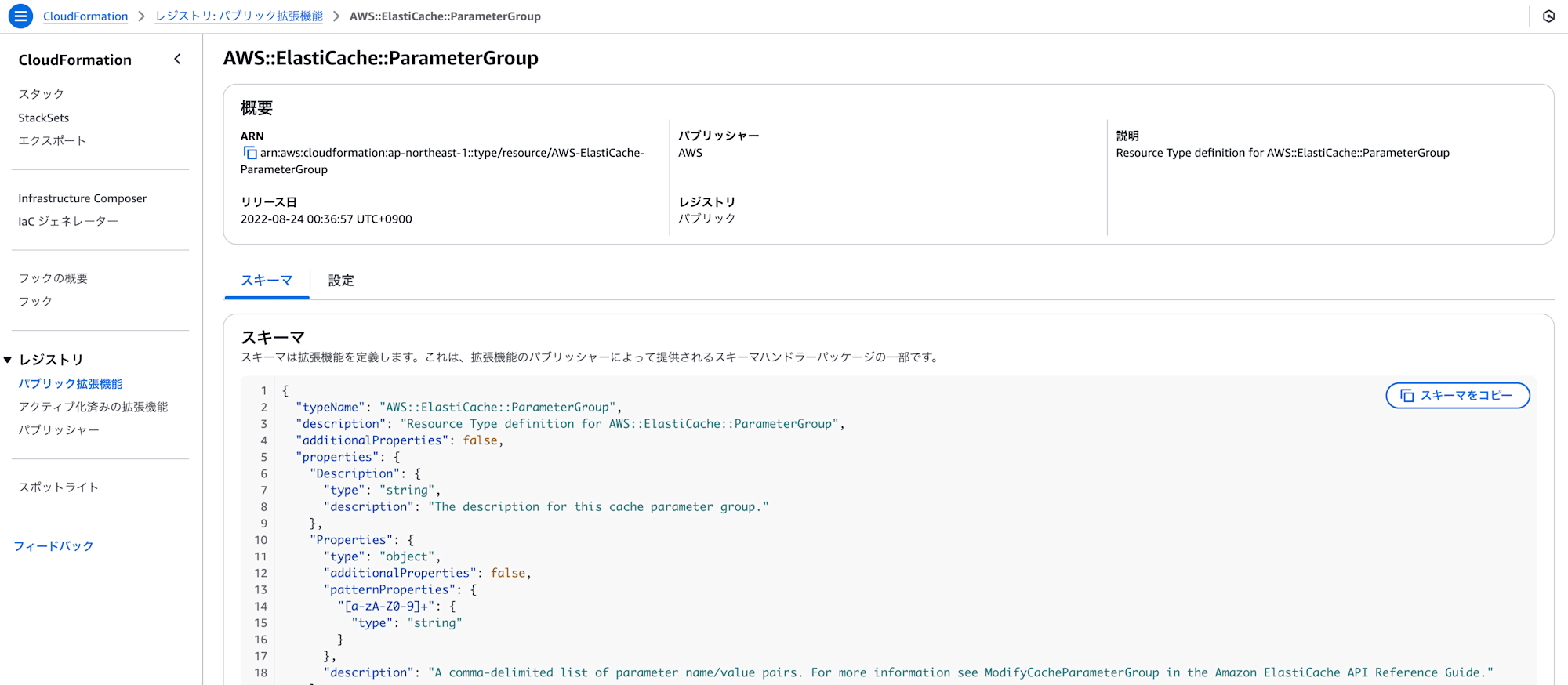
Task: Switch to the 設定 tab
Action: pos(341,281)
